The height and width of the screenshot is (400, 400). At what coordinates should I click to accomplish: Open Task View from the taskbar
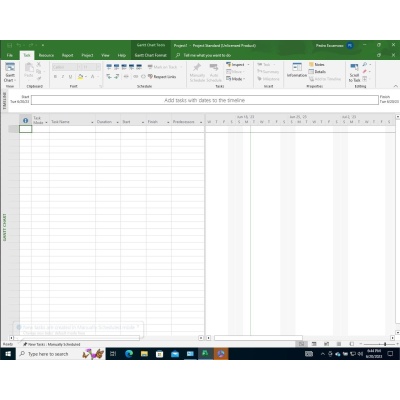click(x=113, y=354)
